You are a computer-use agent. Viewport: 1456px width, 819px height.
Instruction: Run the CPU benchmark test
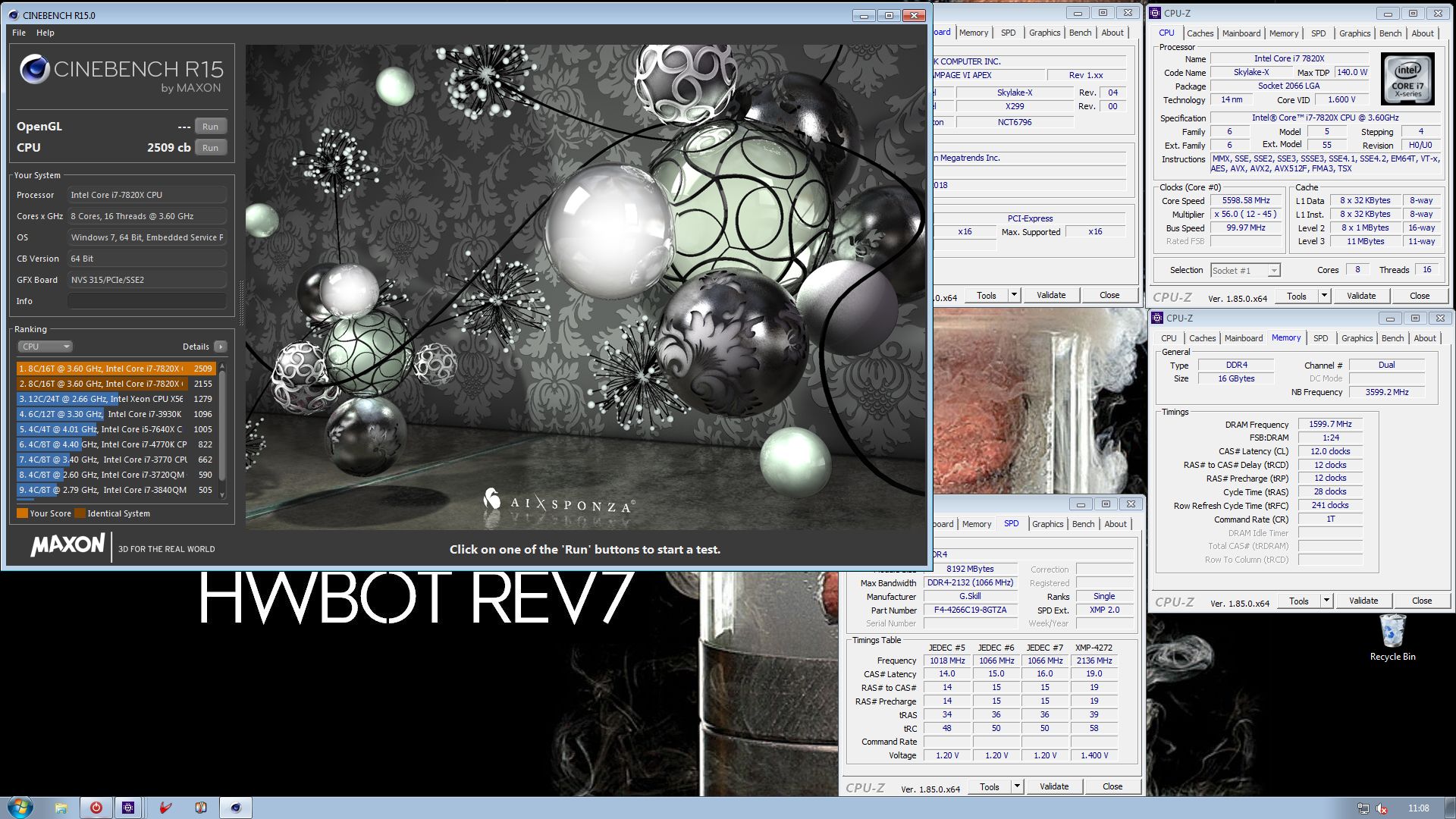click(210, 148)
